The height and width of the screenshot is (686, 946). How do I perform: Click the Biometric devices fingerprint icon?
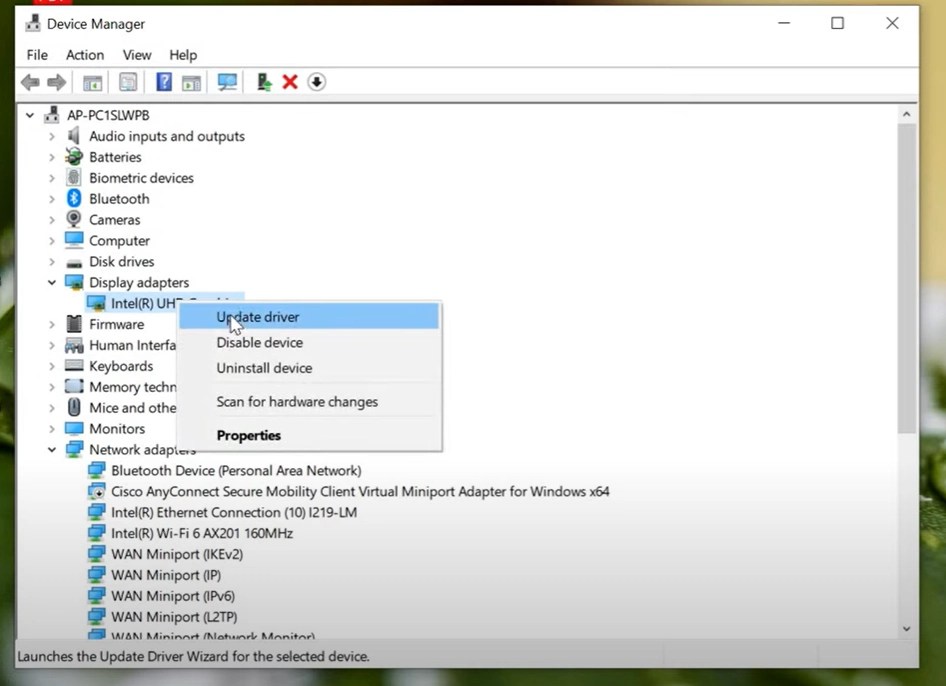(x=74, y=177)
